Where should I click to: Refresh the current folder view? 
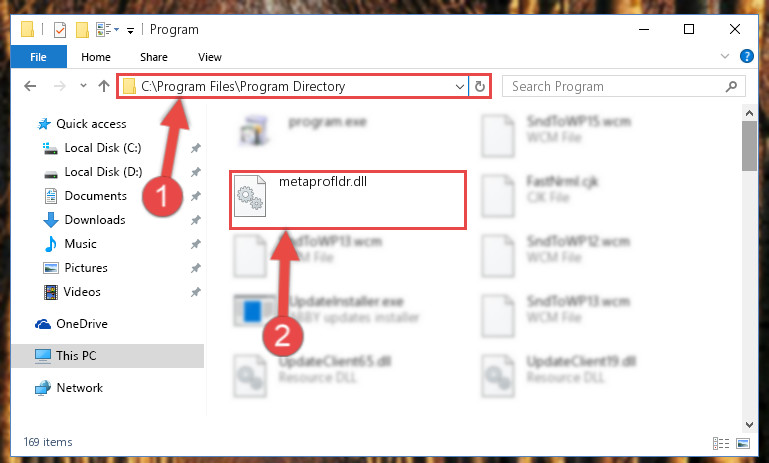[480, 87]
